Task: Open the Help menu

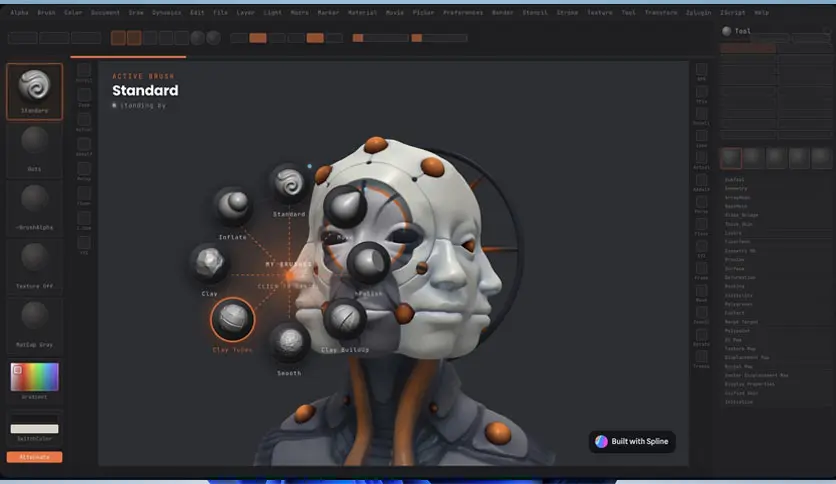Action: point(761,12)
